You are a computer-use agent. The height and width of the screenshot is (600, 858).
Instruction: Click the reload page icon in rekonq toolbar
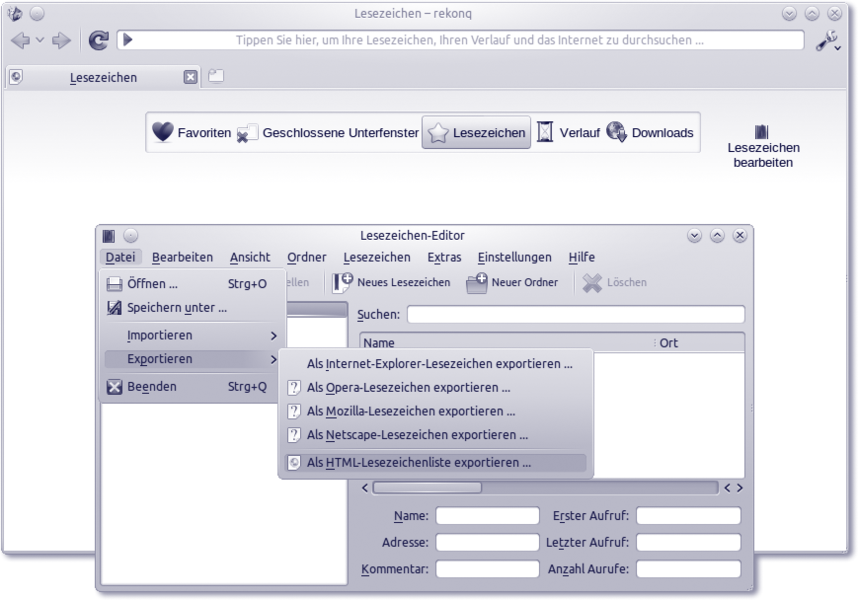point(98,40)
